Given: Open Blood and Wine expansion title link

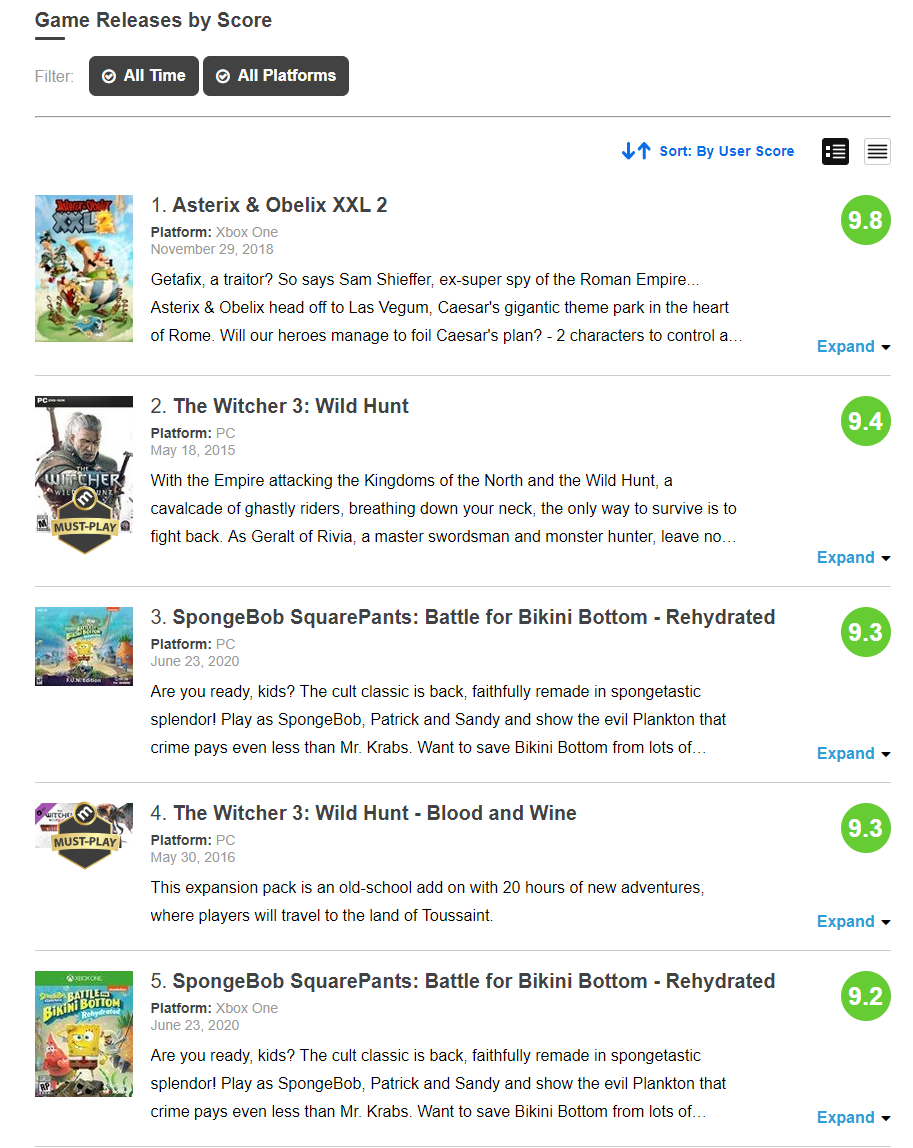Looking at the screenshot, I should [375, 813].
